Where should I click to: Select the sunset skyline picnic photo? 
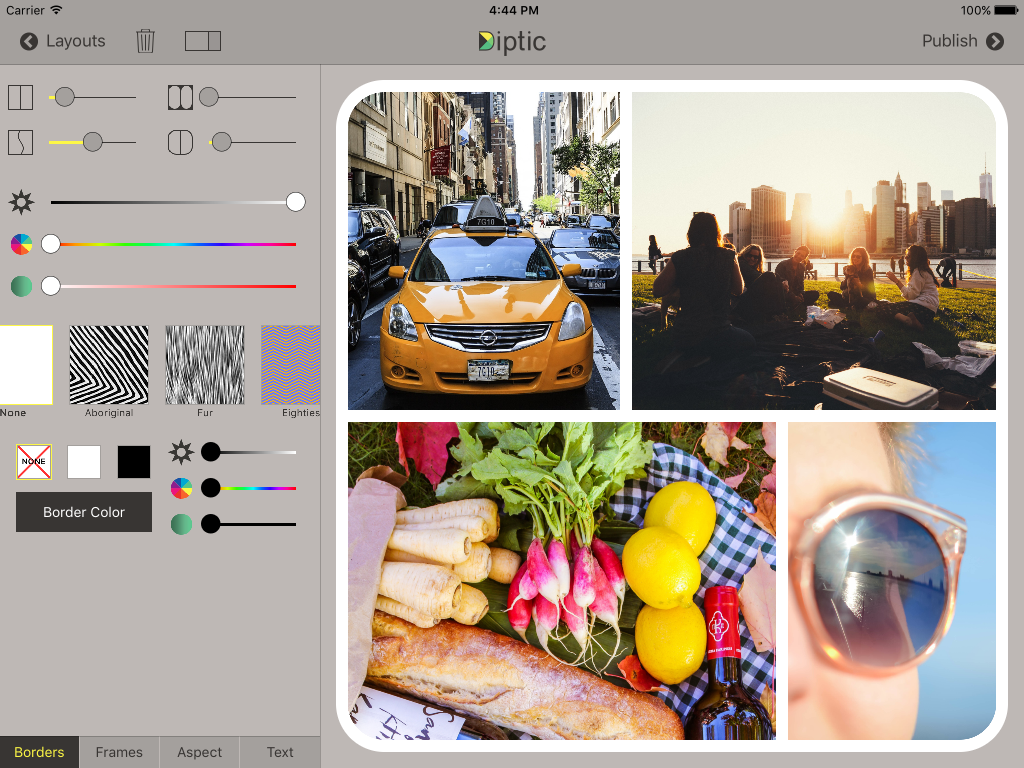pyautogui.click(x=814, y=251)
